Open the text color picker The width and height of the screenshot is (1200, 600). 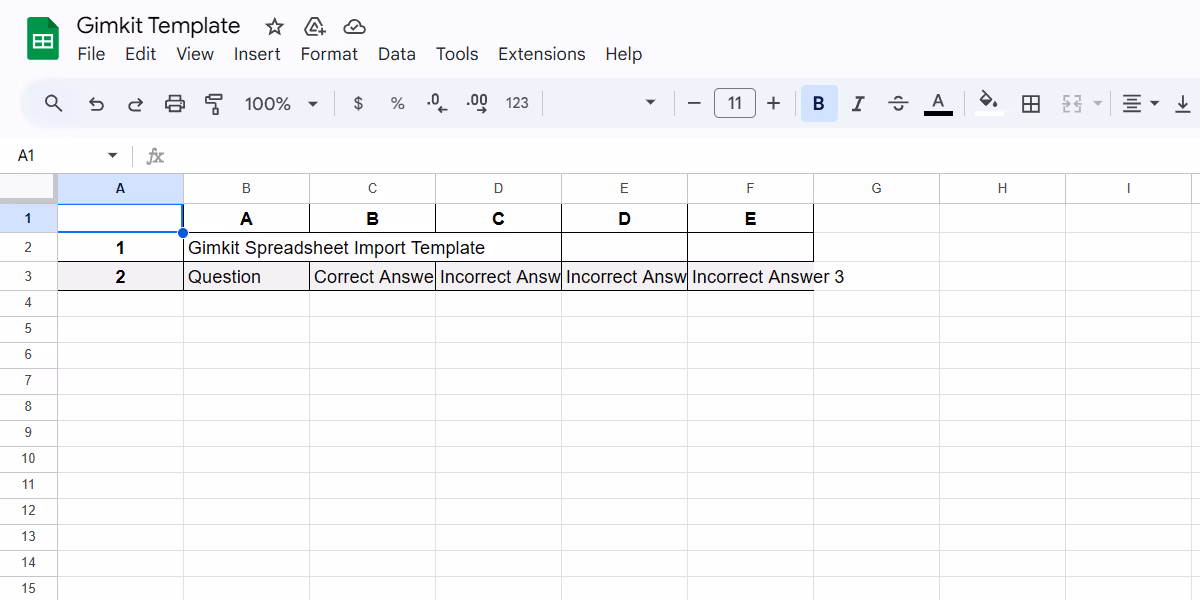938,103
